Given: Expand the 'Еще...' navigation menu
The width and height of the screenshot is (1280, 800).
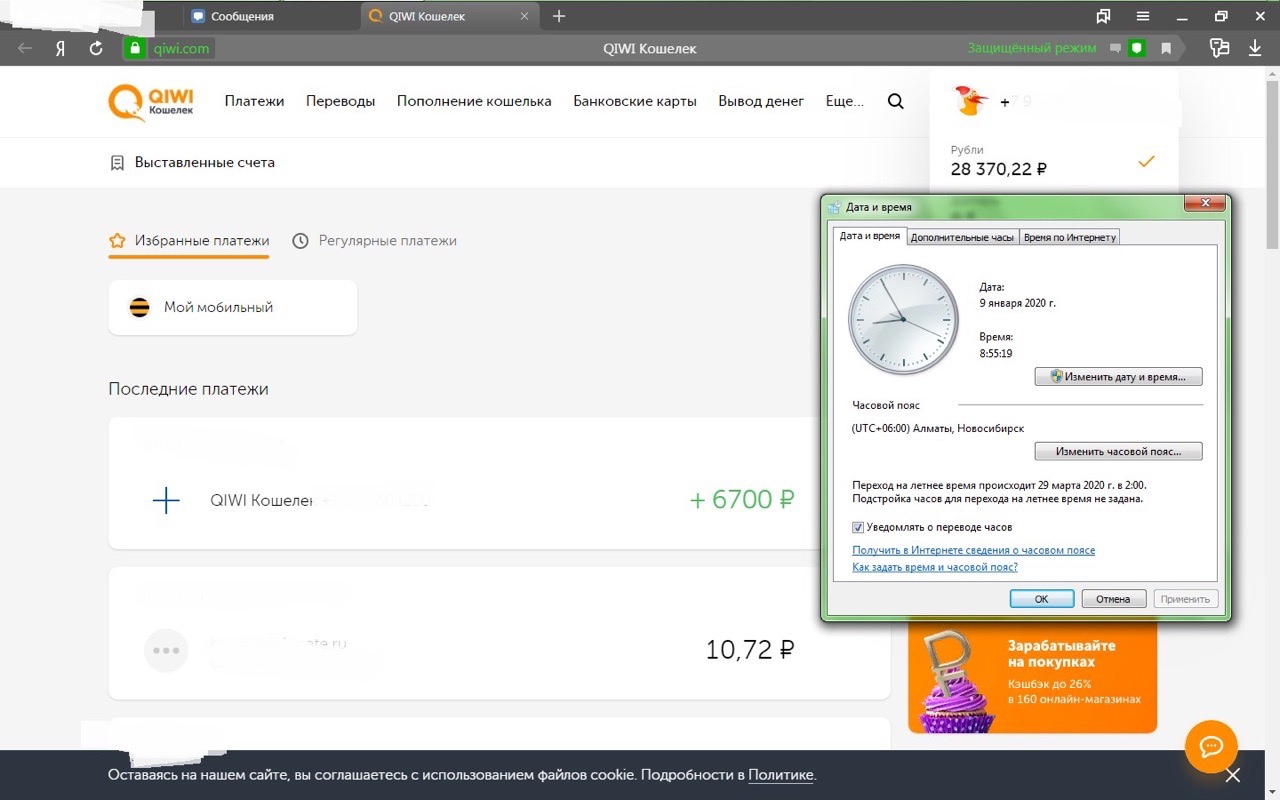Looking at the screenshot, I should click(844, 101).
